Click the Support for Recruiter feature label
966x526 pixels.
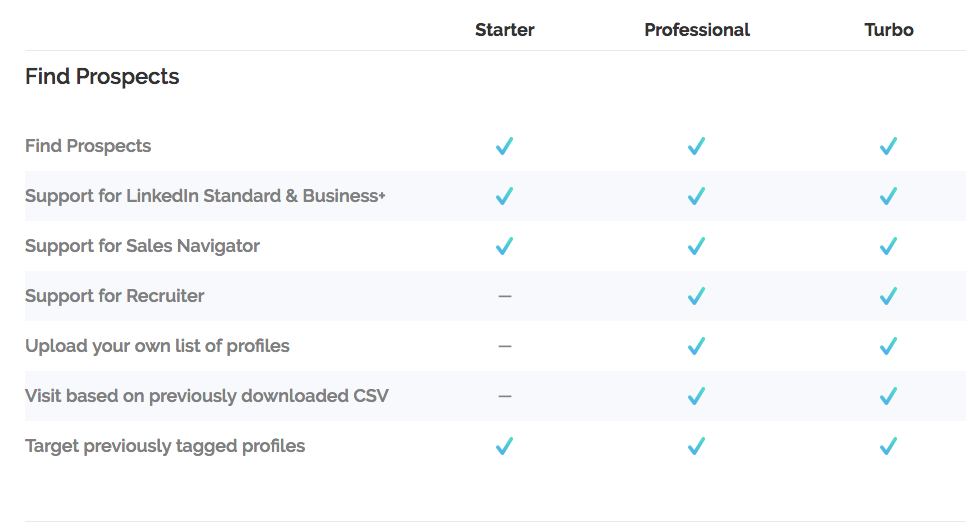coord(115,296)
